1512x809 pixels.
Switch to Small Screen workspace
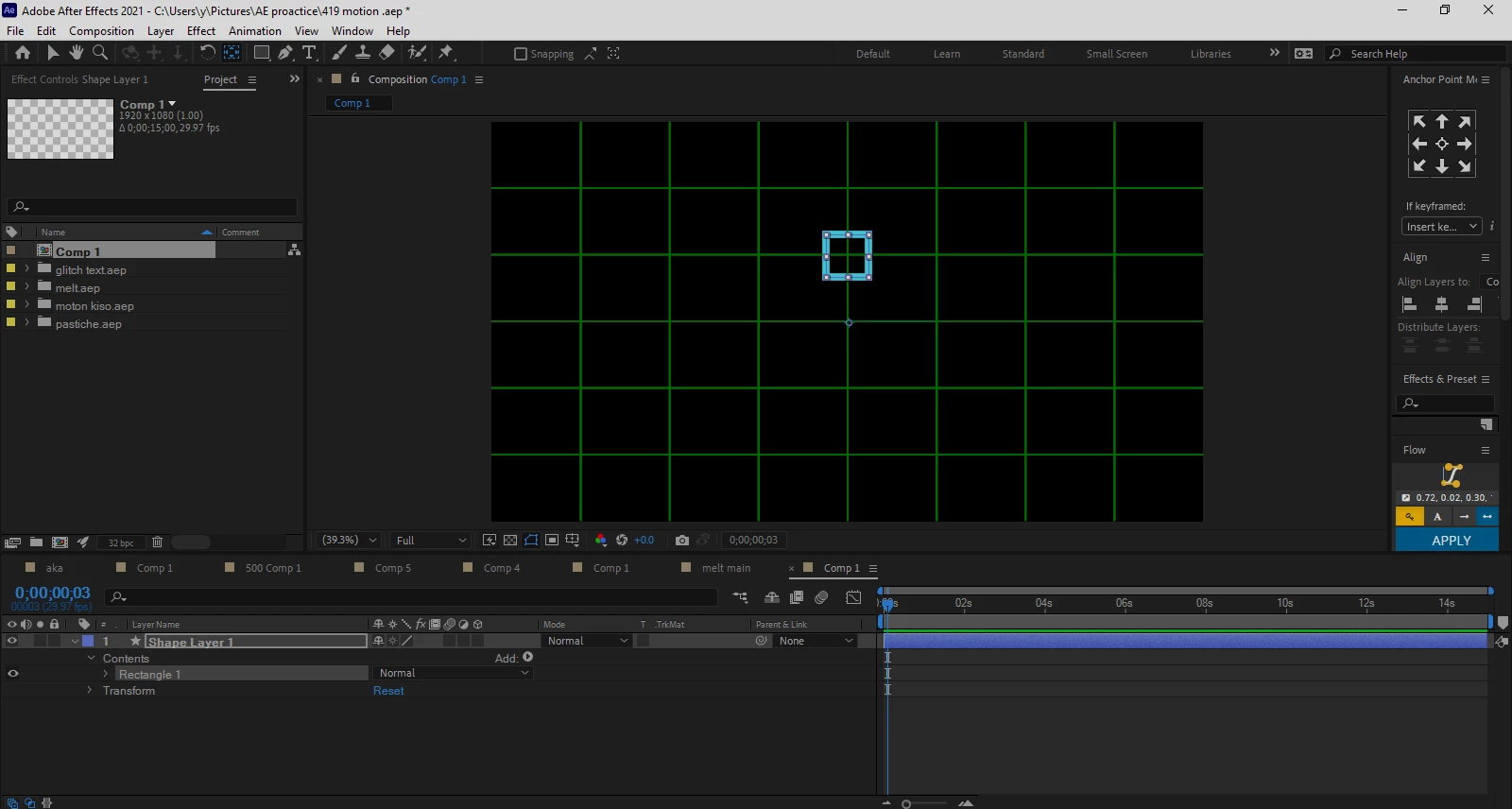pyautogui.click(x=1117, y=54)
